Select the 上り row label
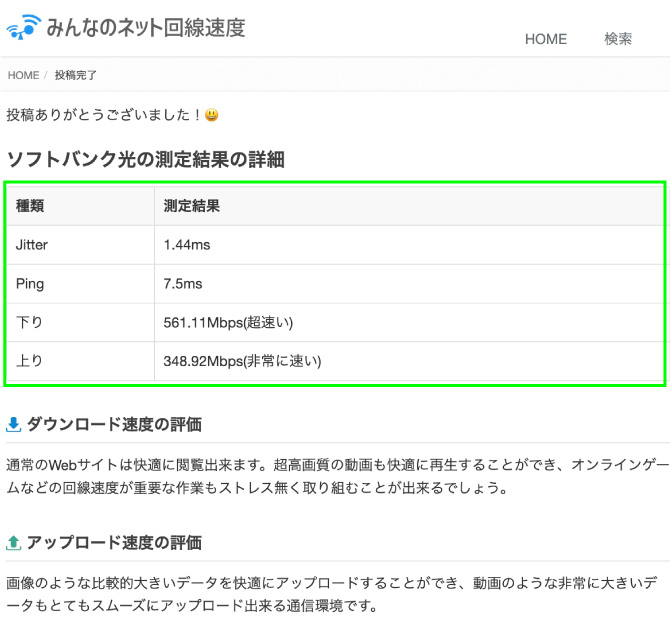Screen dimensions: 670x630 (29, 361)
